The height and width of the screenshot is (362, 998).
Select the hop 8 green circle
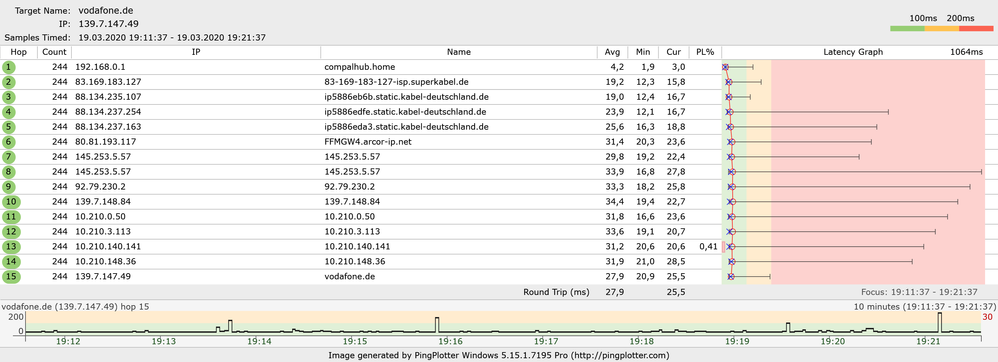tap(8, 172)
